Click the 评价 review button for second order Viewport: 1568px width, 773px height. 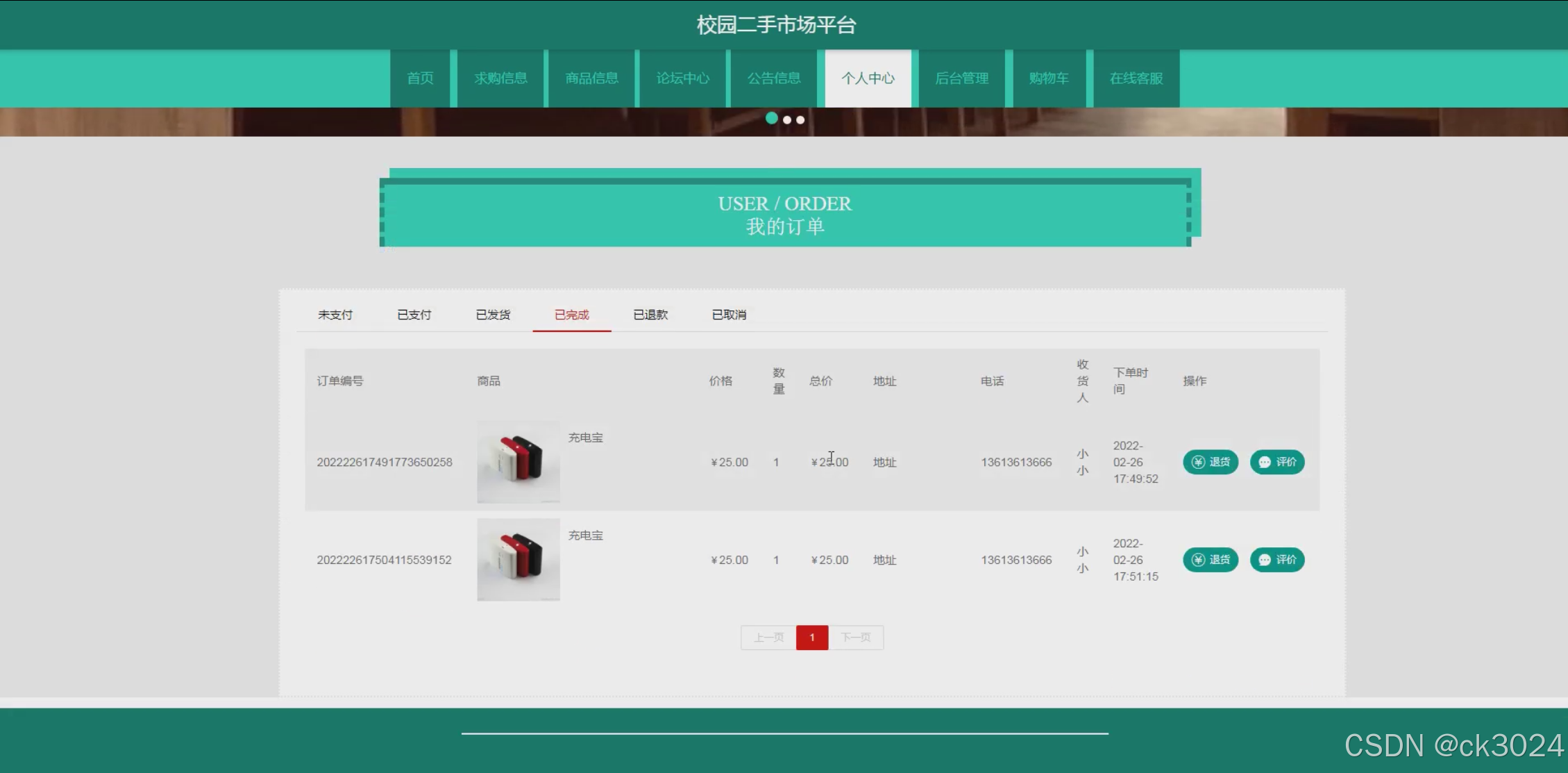point(1277,560)
